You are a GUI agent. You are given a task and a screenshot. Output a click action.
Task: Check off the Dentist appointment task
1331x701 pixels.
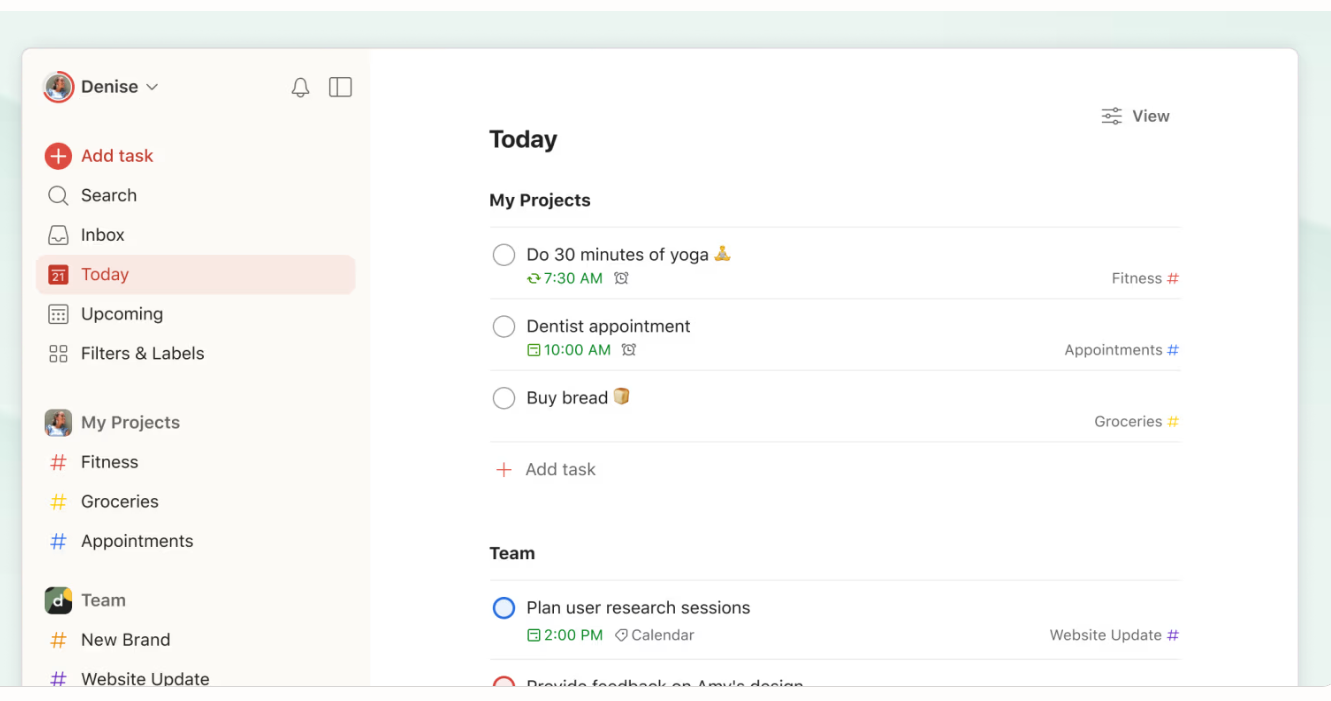click(503, 326)
